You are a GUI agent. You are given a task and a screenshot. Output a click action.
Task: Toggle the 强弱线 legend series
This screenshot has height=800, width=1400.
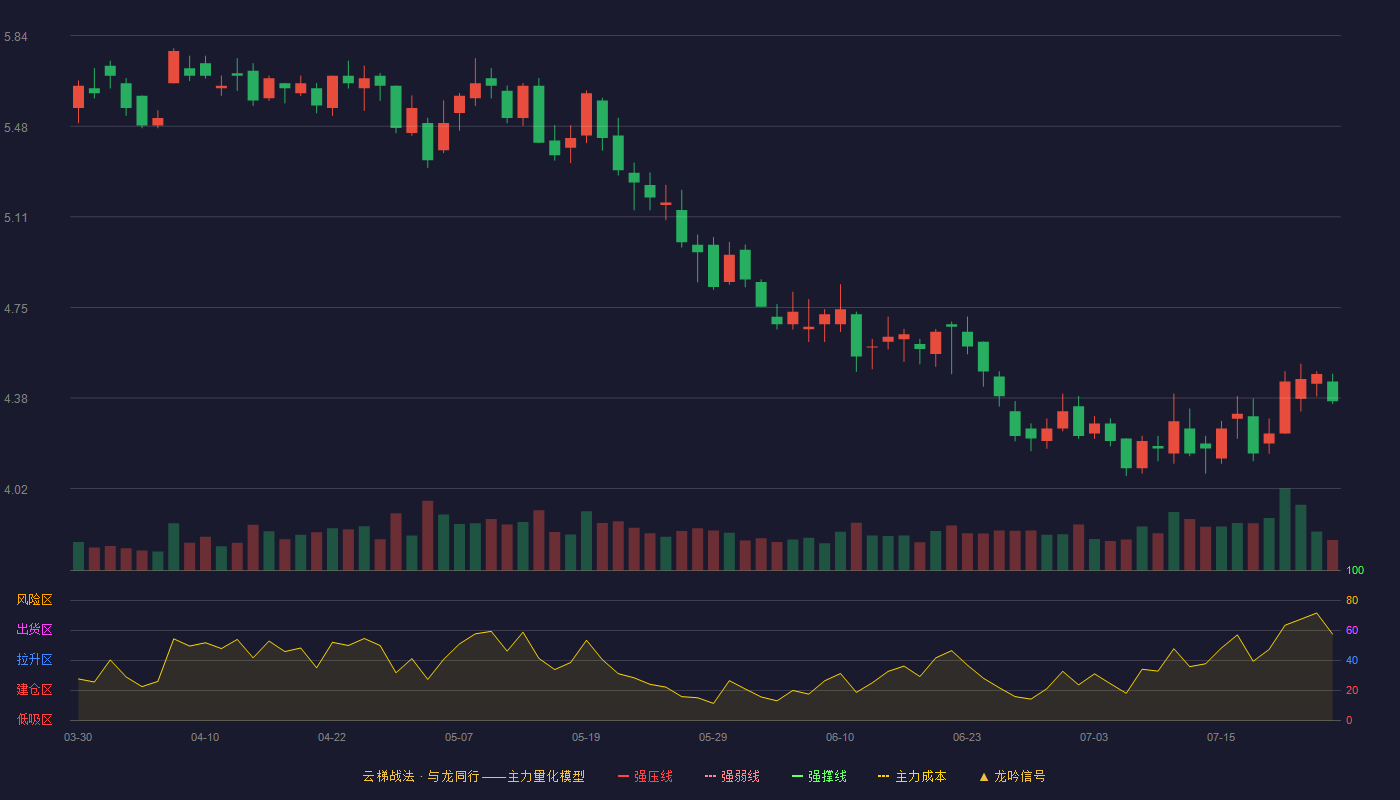point(732,776)
